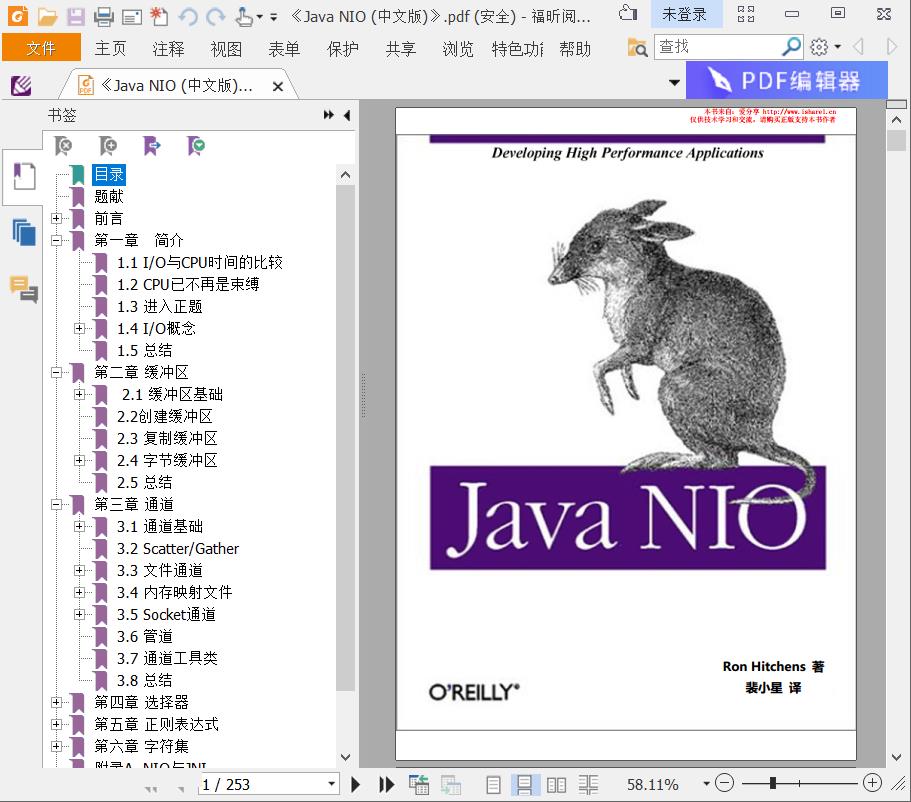911x802 pixels.
Task: Click the PDF编辑器 banner button
Action: point(787,80)
